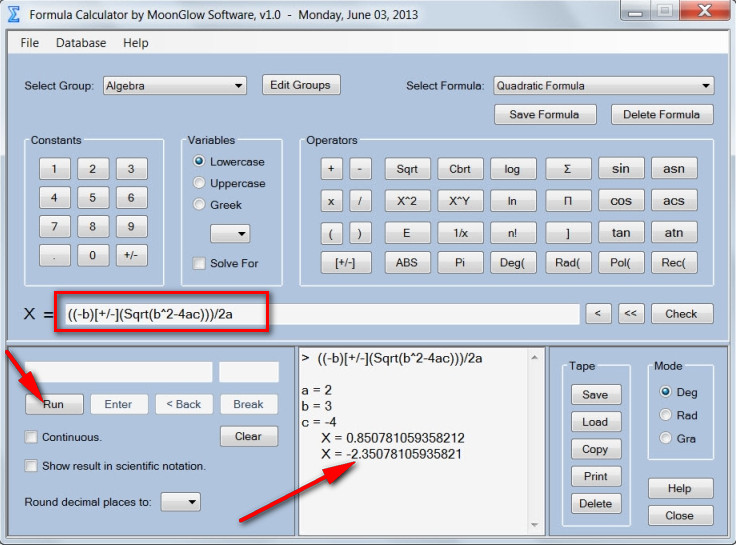Open the Help menu
736x545 pixels.
(136, 43)
